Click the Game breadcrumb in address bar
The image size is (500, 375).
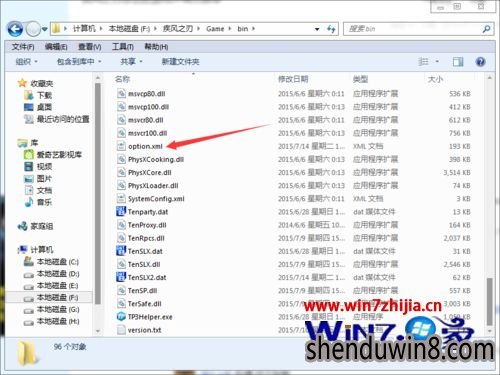215,29
